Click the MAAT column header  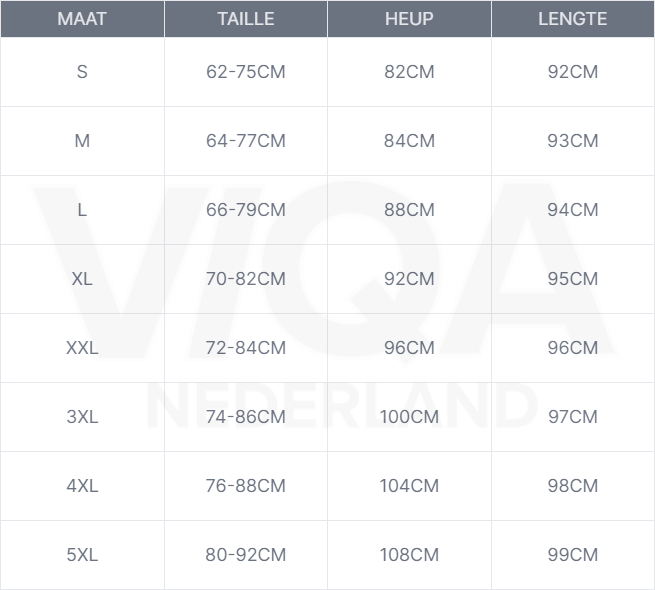(82, 19)
